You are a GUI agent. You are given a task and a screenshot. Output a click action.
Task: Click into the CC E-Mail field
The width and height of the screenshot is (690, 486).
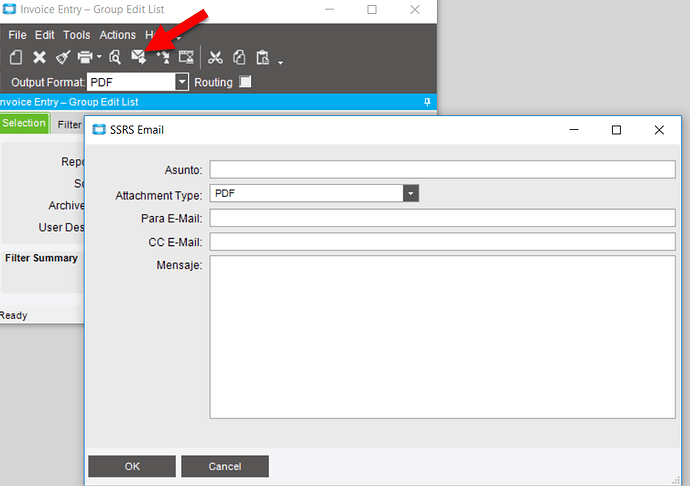pos(442,242)
